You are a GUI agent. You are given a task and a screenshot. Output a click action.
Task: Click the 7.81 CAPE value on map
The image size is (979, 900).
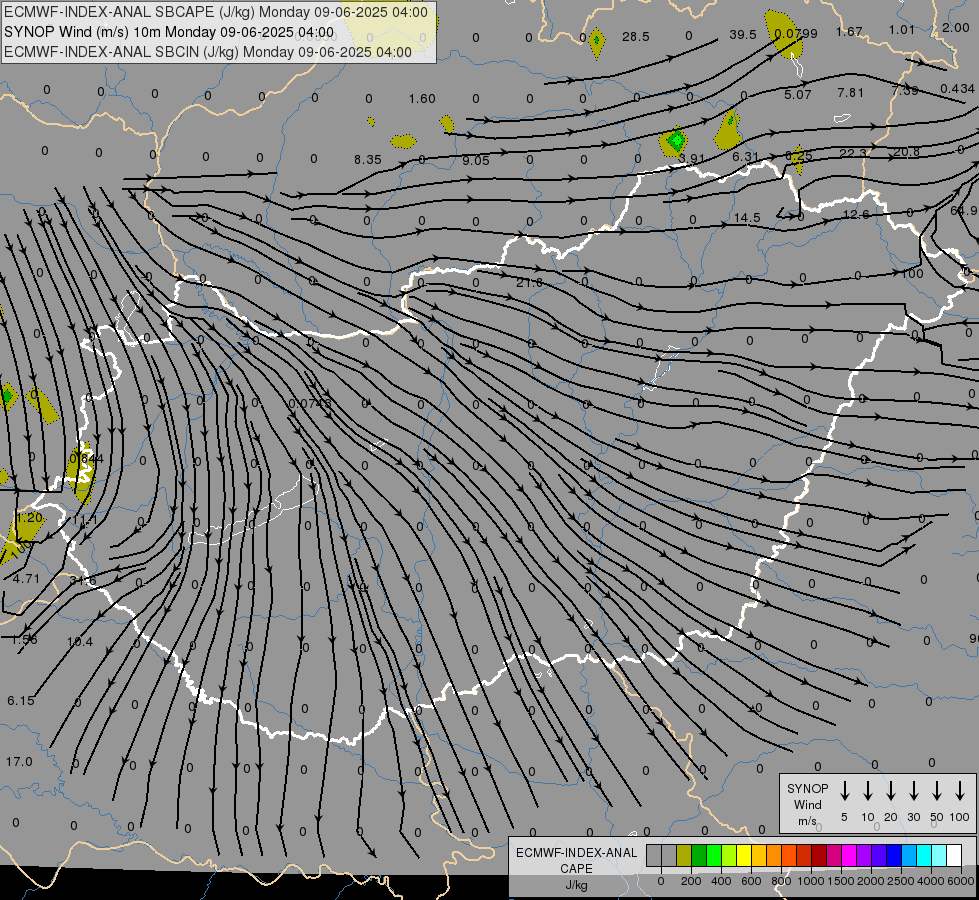[x=850, y=92]
